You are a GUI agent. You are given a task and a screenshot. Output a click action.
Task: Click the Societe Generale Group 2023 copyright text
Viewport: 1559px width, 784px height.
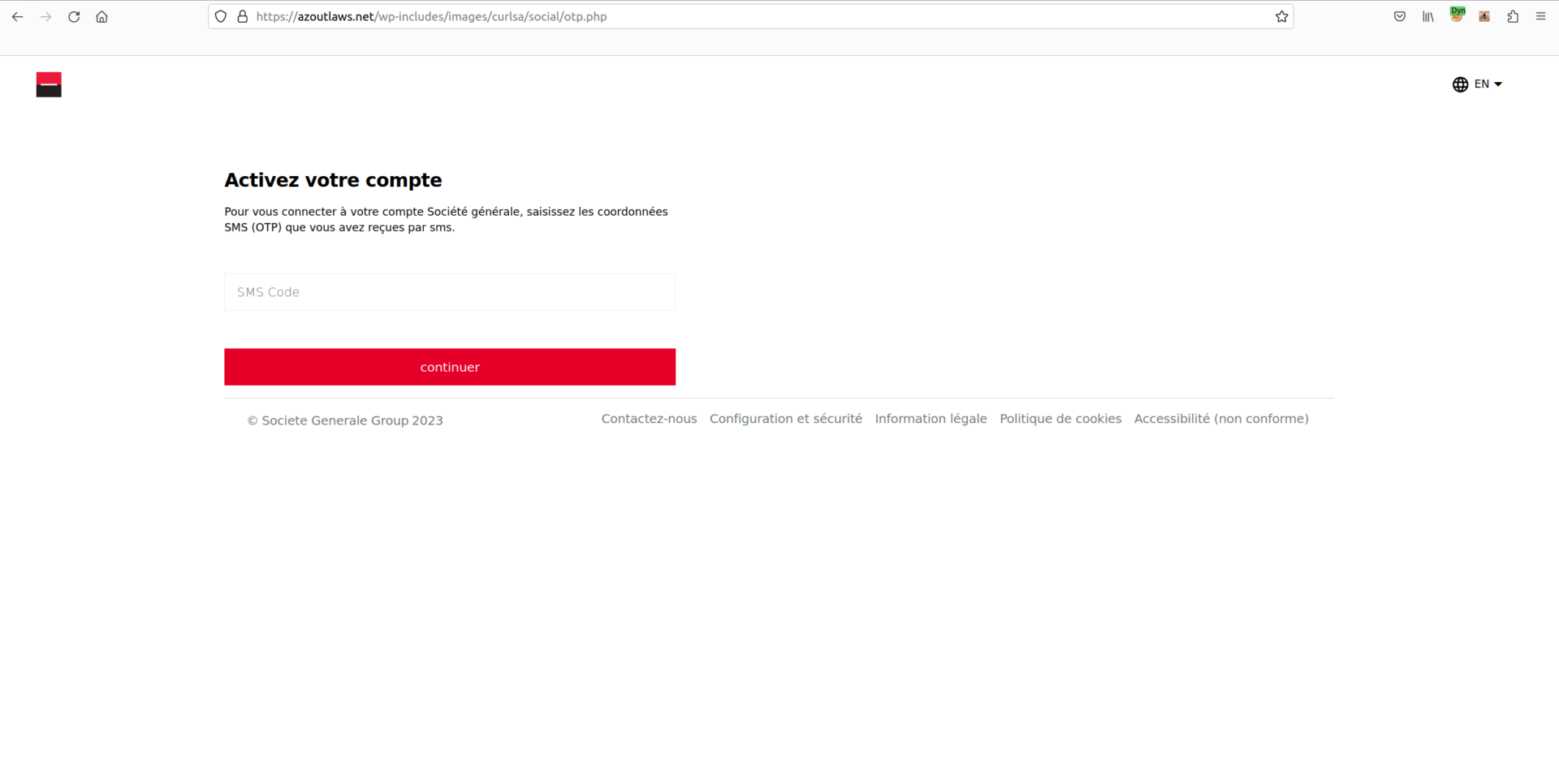click(x=345, y=420)
